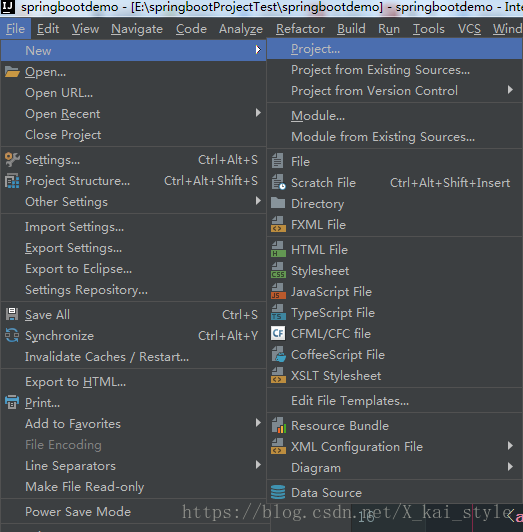Screen dimensions: 523x532
Task: Expand Project from Version Control arrow
Action: (510, 90)
